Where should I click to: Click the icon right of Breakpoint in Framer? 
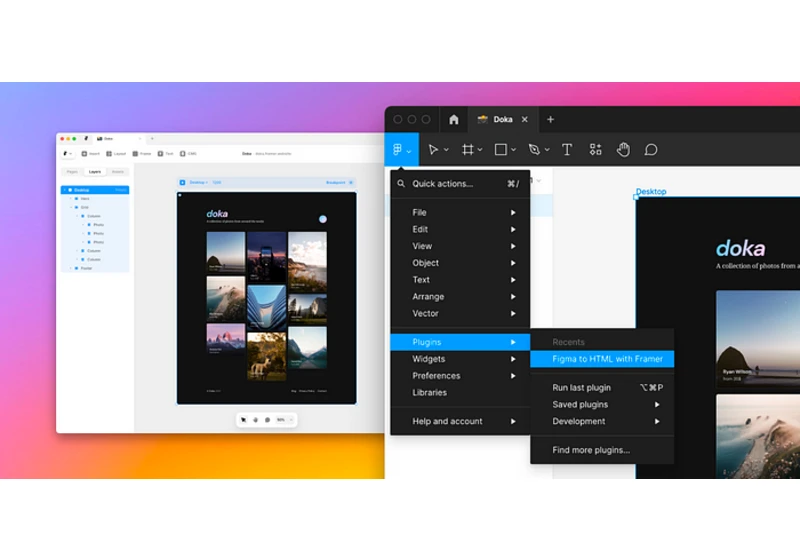pyautogui.click(x=351, y=182)
